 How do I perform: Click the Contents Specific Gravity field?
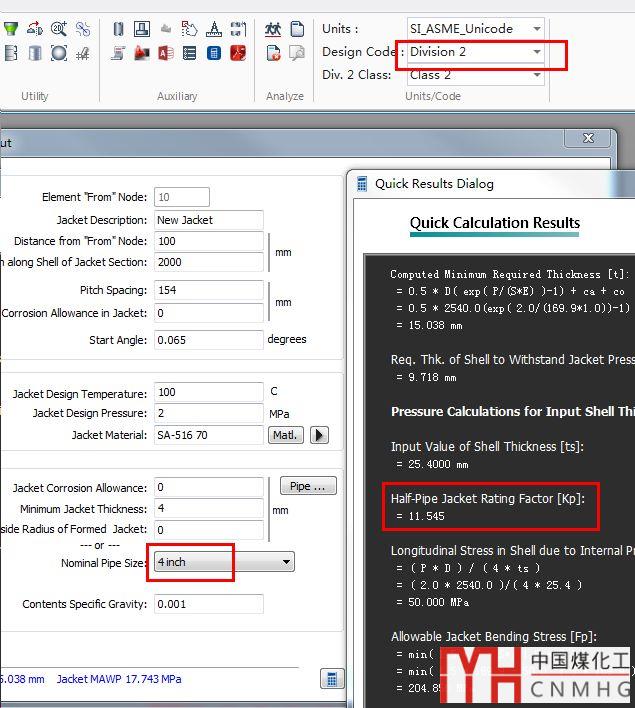coord(209,604)
